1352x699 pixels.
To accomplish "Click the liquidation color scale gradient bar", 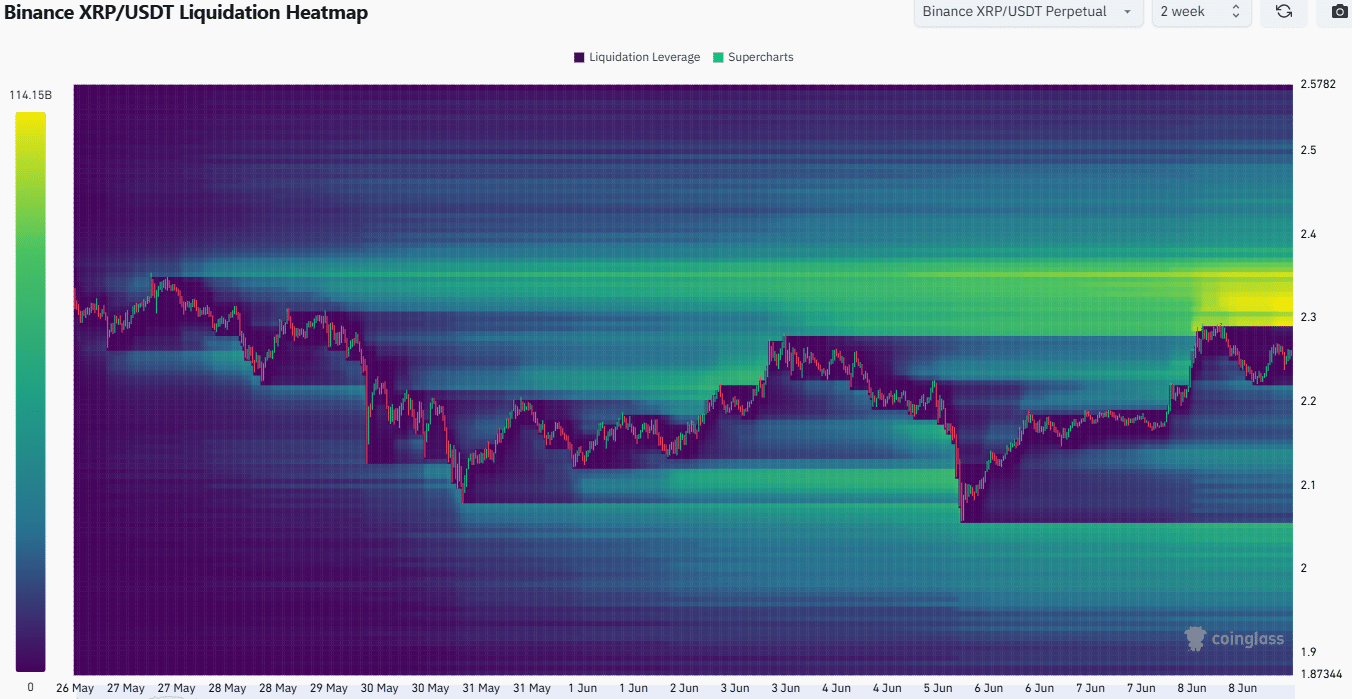I will pyautogui.click(x=30, y=391).
